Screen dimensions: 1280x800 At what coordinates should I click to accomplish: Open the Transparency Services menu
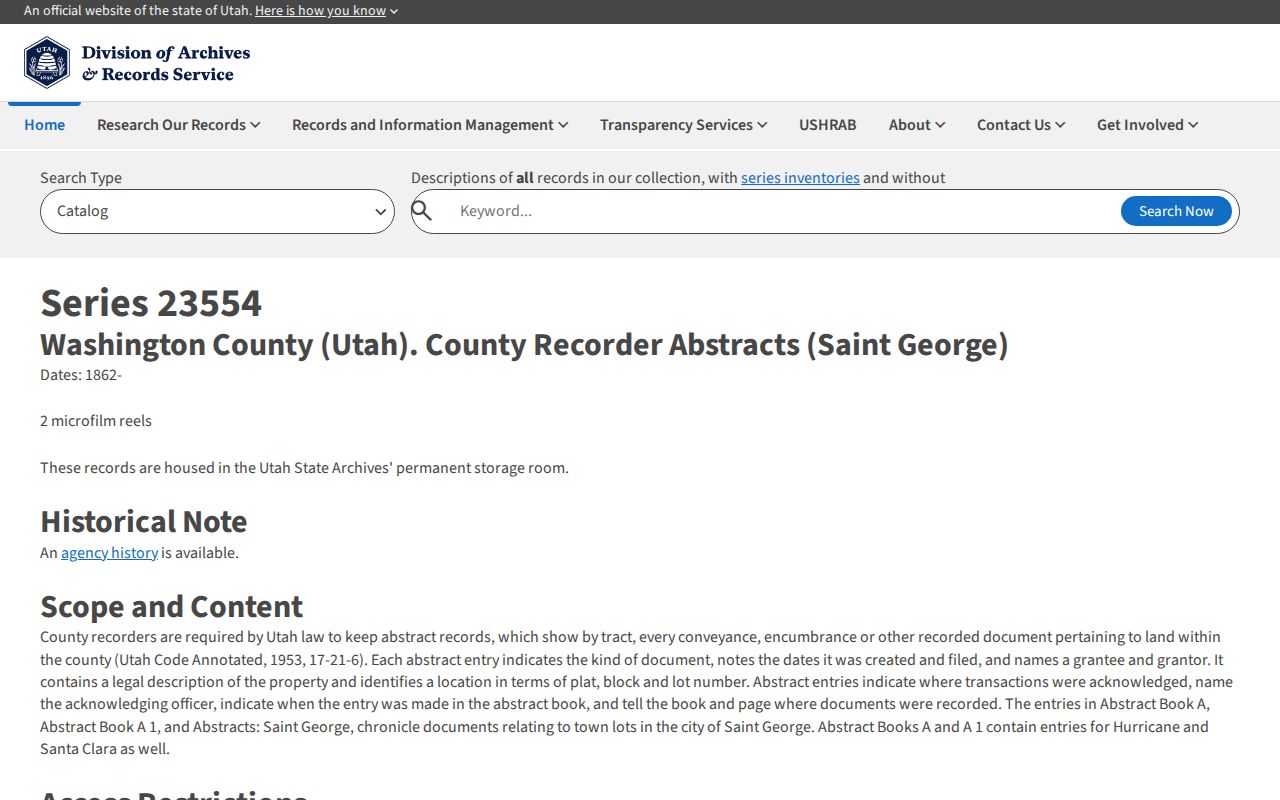683,125
